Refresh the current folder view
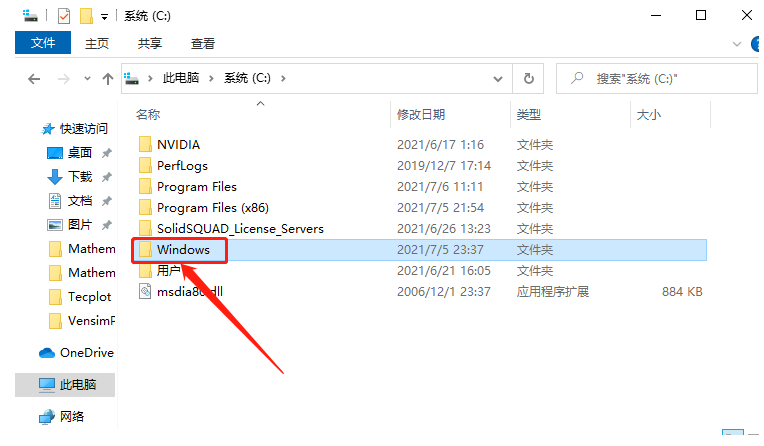Screen dimensions: 764x446 point(529,78)
